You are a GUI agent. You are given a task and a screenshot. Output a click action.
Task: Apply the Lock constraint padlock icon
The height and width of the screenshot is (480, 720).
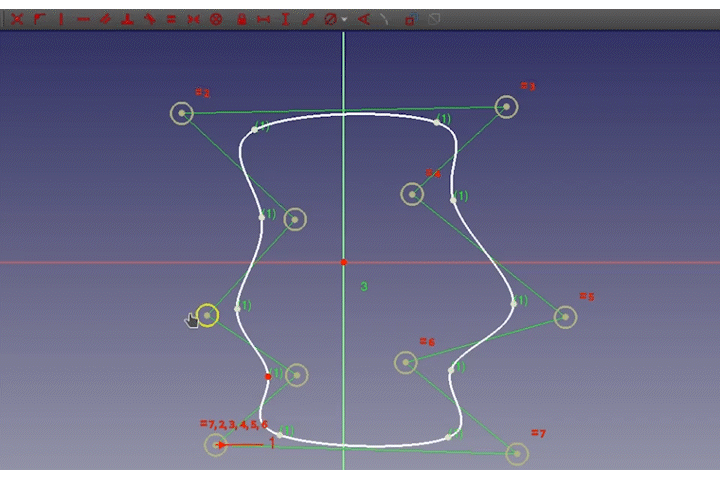click(x=242, y=18)
